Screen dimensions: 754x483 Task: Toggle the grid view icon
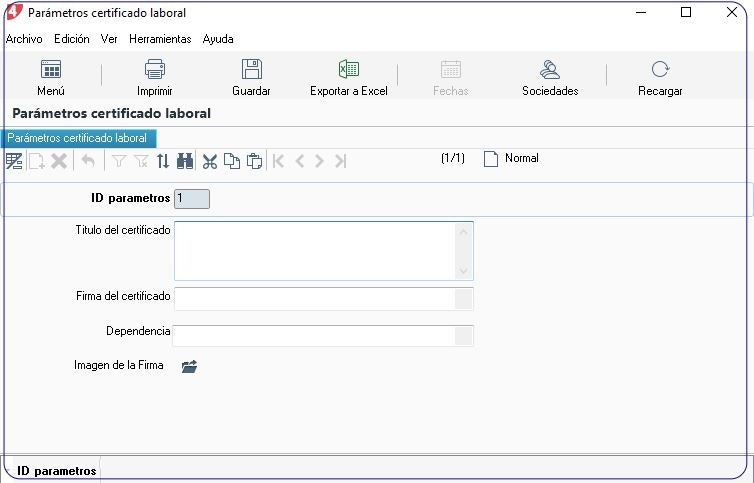coord(14,161)
